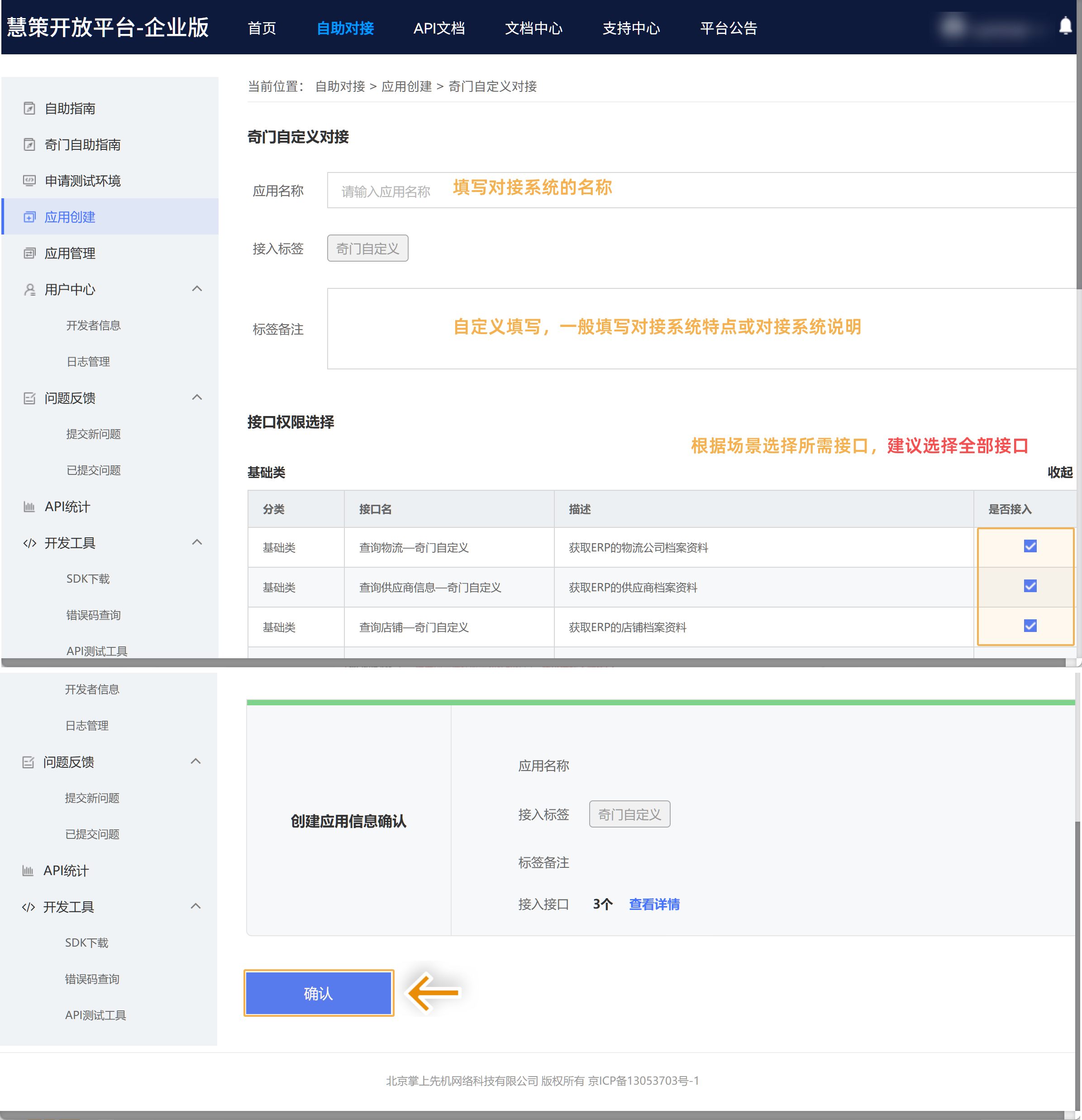Click the blue 确认 button
Image resolution: width=1082 pixels, height=1120 pixels.
[x=319, y=993]
